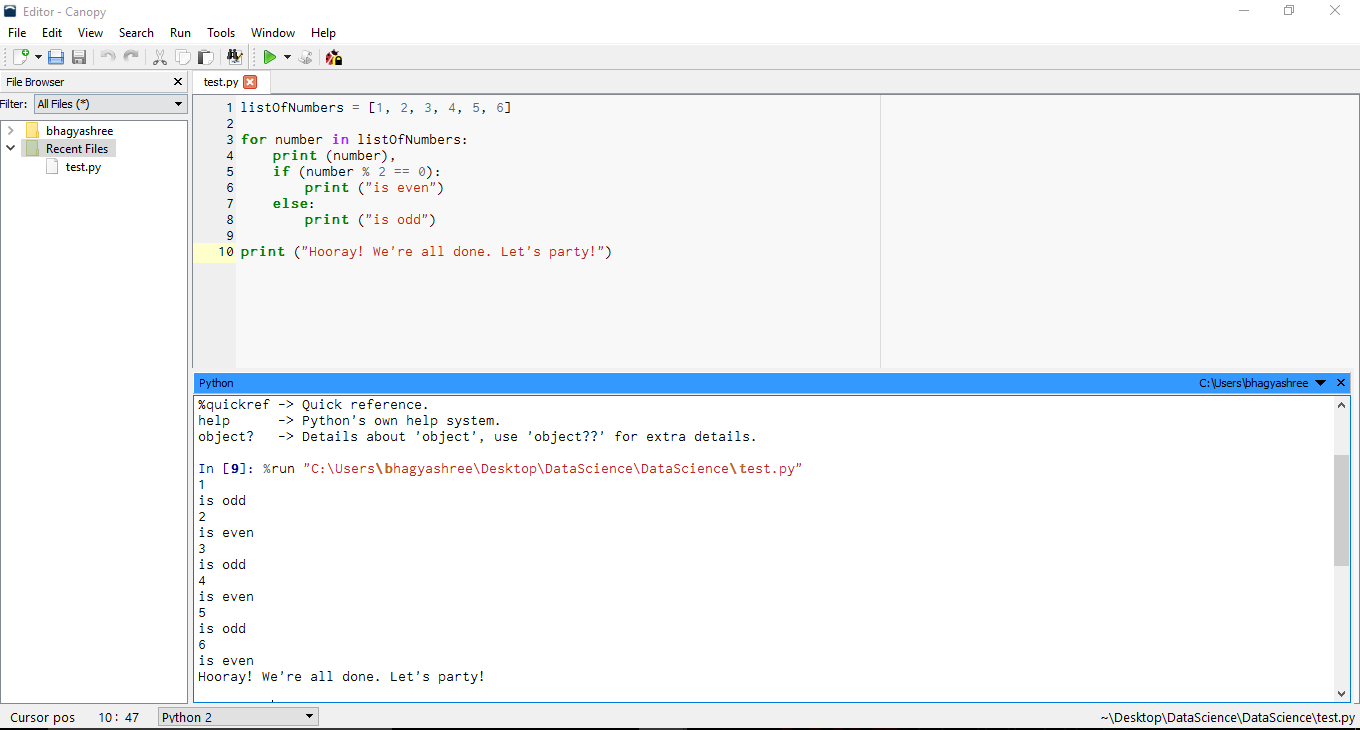
Task: Open the Search menu
Action: (x=136, y=33)
